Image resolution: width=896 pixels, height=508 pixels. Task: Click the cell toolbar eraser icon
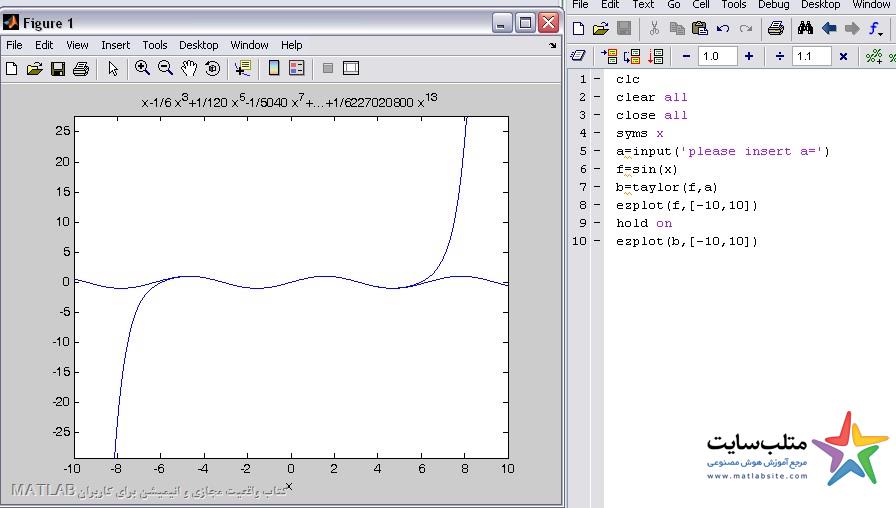[578, 56]
